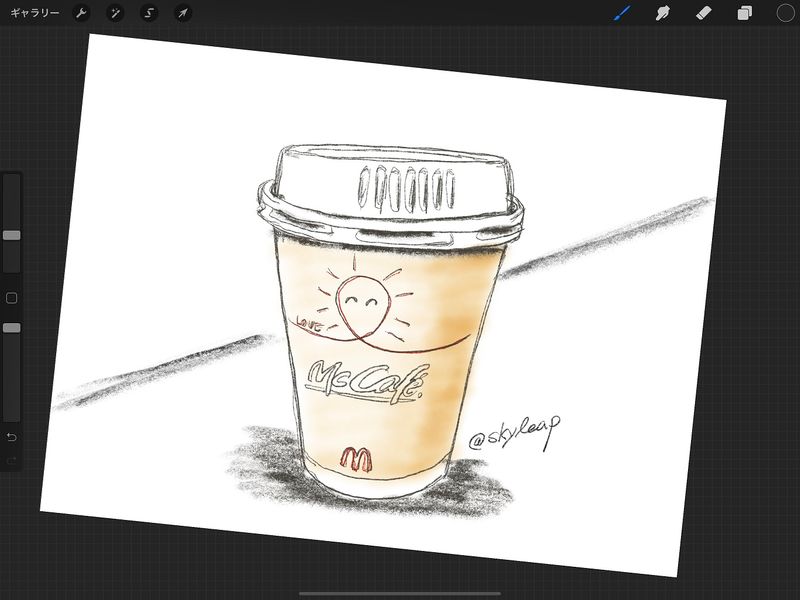This screenshot has width=800, height=600.
Task: Tap the home indicator bar at bottom
Action: [400, 593]
